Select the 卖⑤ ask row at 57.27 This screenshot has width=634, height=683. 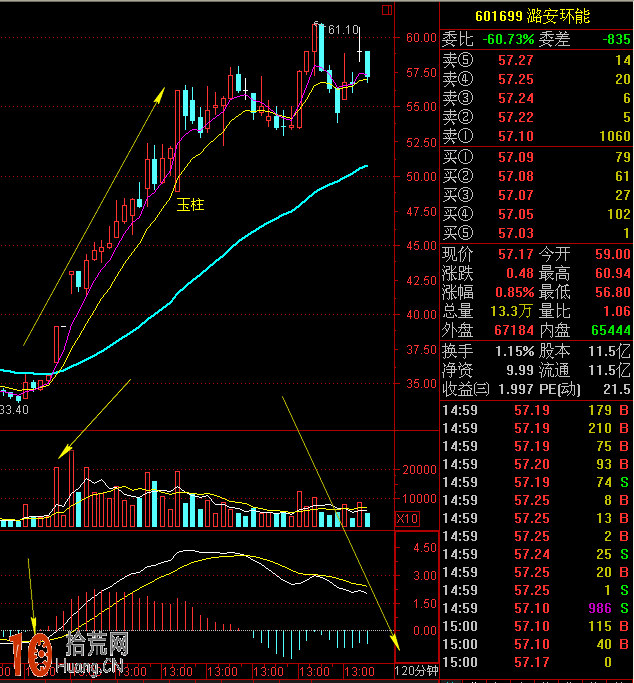point(536,60)
